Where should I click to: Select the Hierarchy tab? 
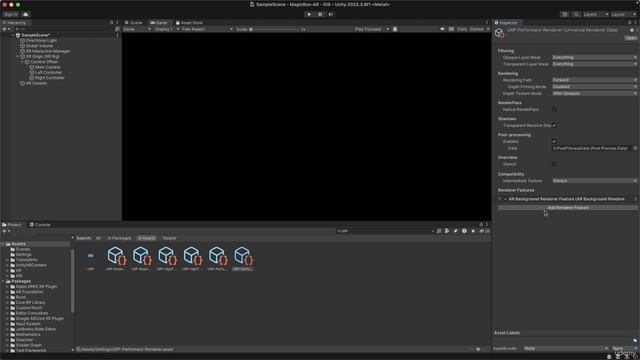15,23
